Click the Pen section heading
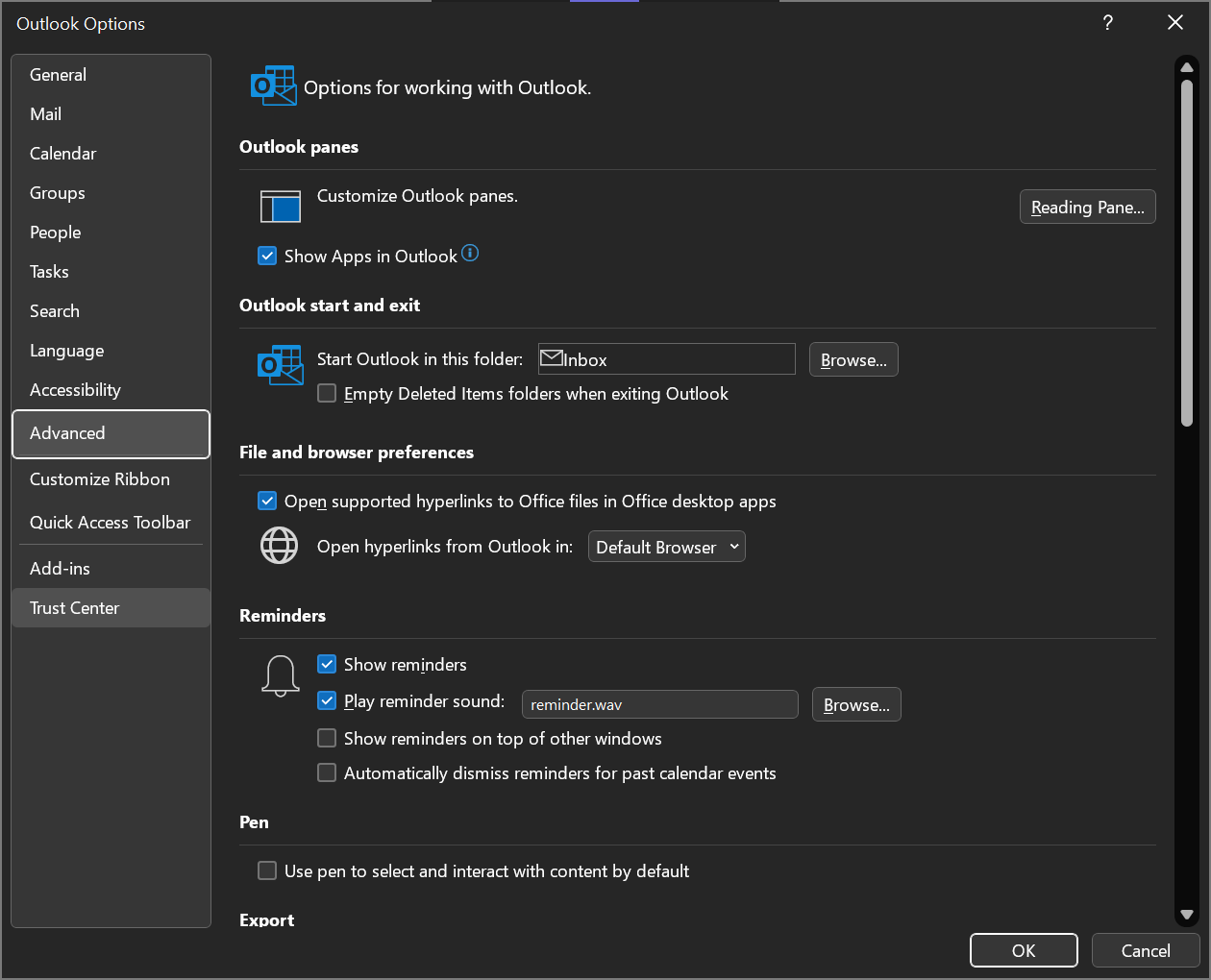Viewport: 1211px width, 980px height. tap(254, 822)
